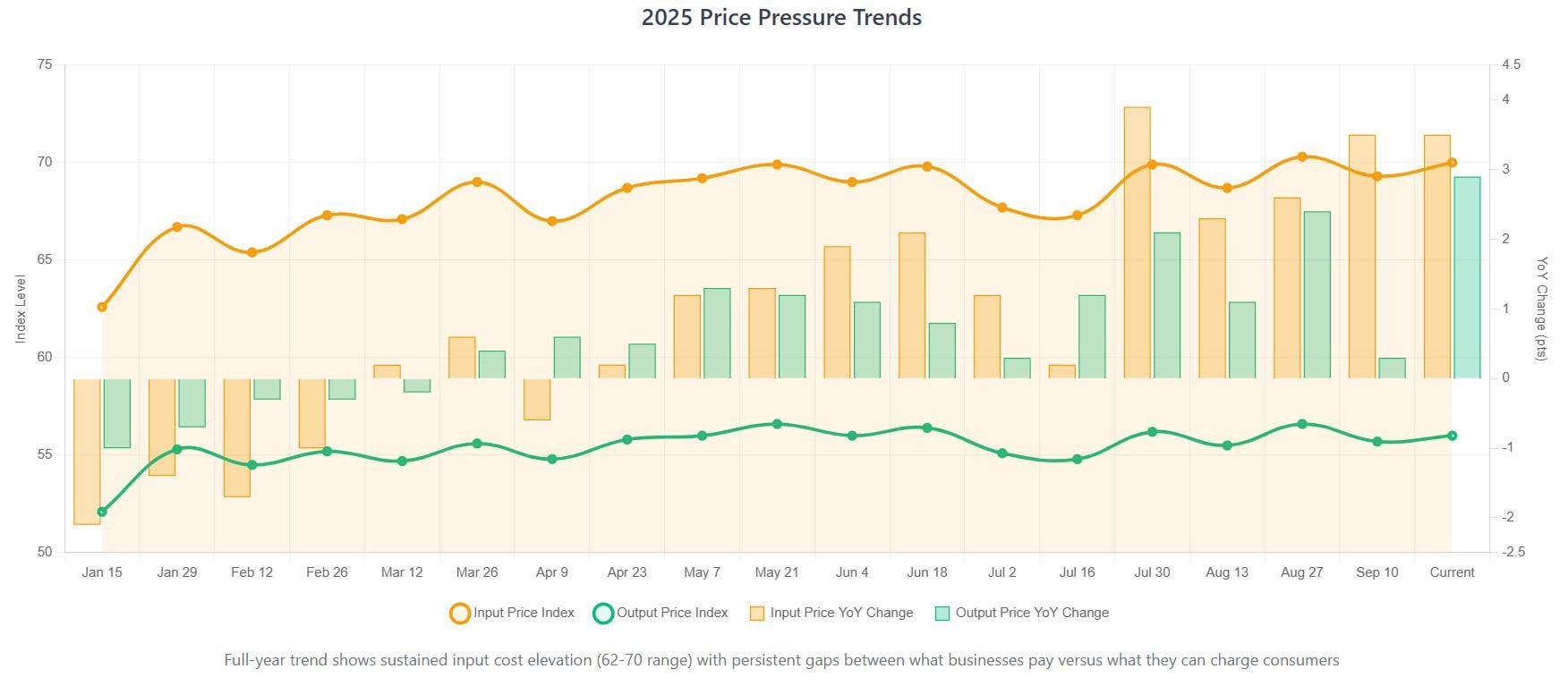The height and width of the screenshot is (686, 1568).
Task: Select the Aug 27 input price index point
Action: click(x=1302, y=157)
